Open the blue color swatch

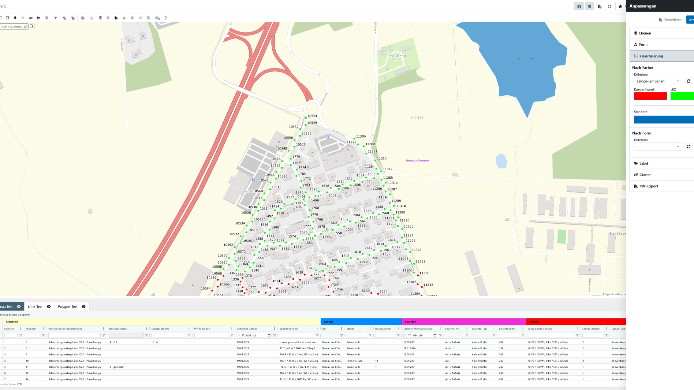(x=664, y=120)
